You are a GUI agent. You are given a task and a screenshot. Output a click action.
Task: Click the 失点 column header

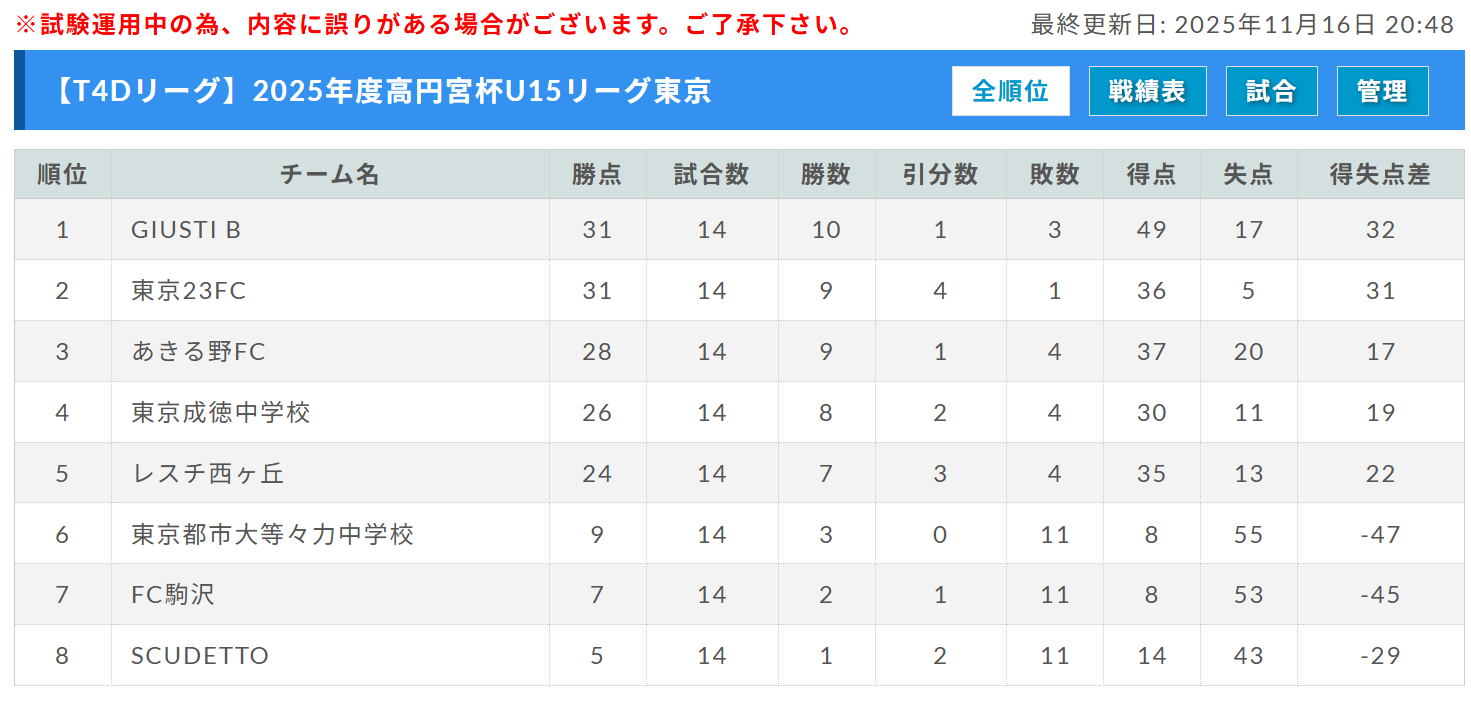[1248, 175]
